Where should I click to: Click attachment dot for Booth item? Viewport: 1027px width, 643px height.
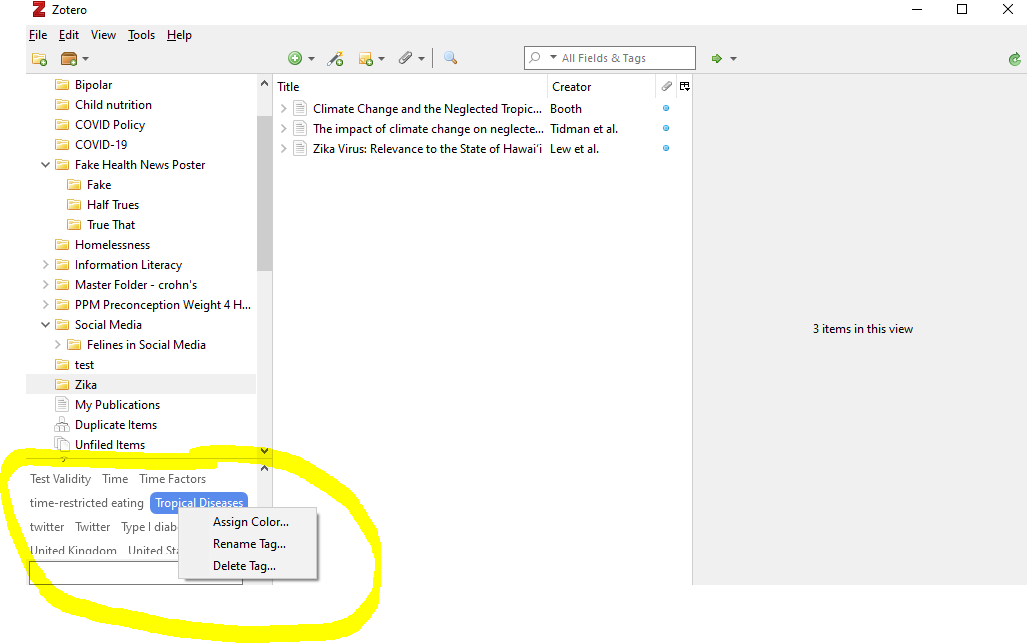(666, 109)
